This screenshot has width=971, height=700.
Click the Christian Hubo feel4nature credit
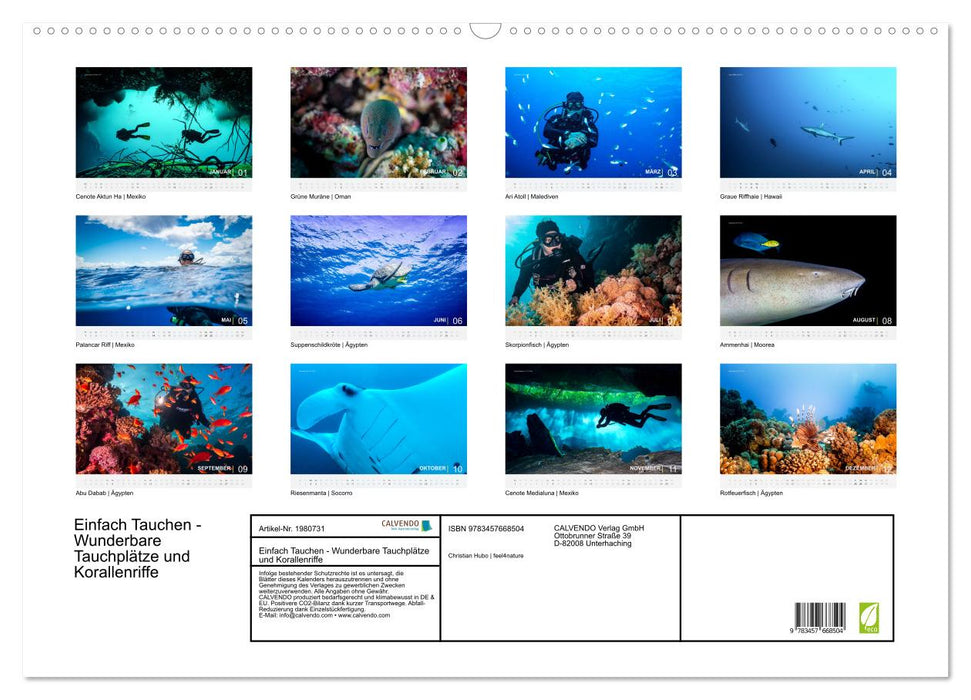[x=486, y=556]
